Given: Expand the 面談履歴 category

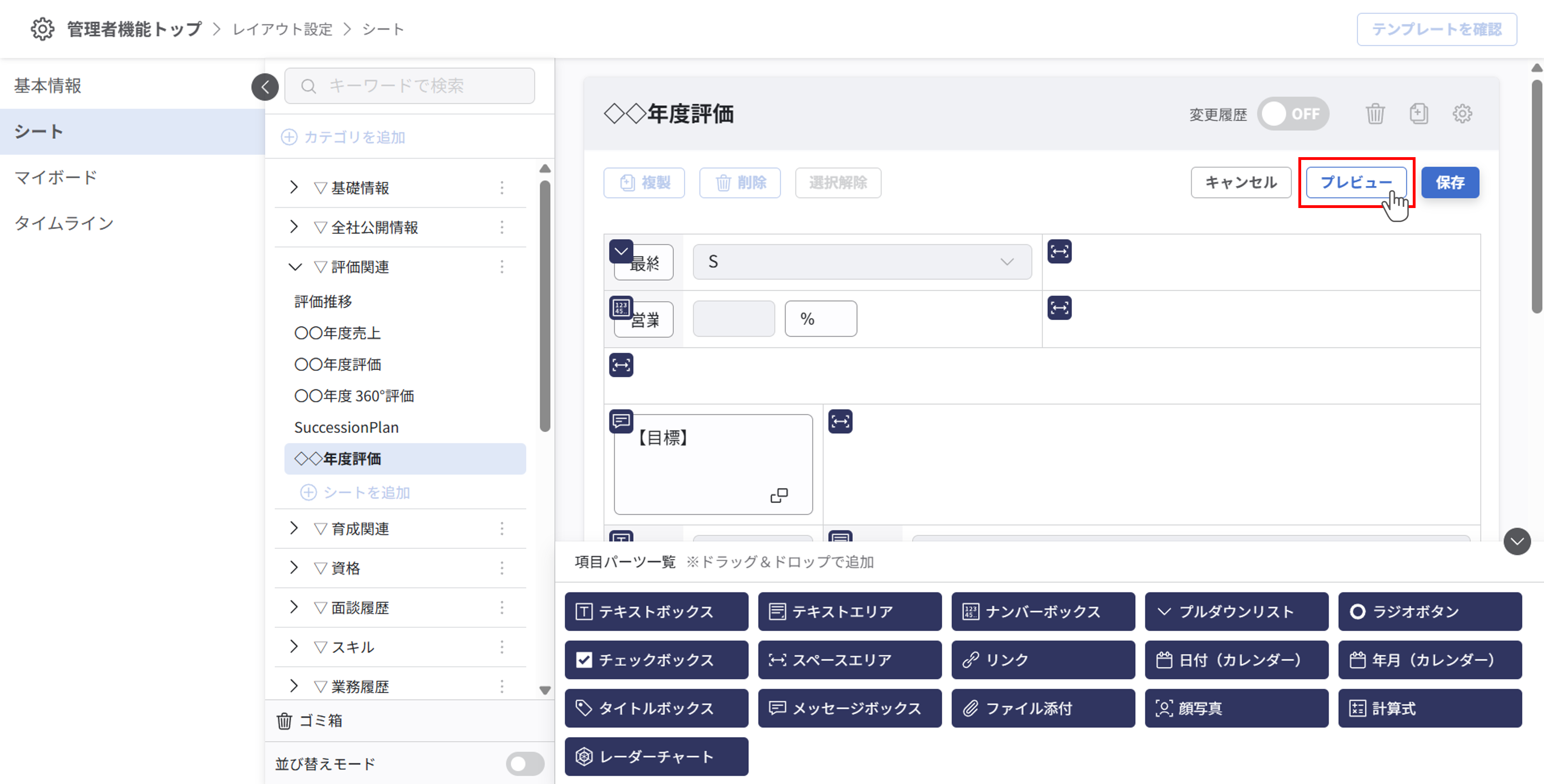Looking at the screenshot, I should pyautogui.click(x=294, y=607).
